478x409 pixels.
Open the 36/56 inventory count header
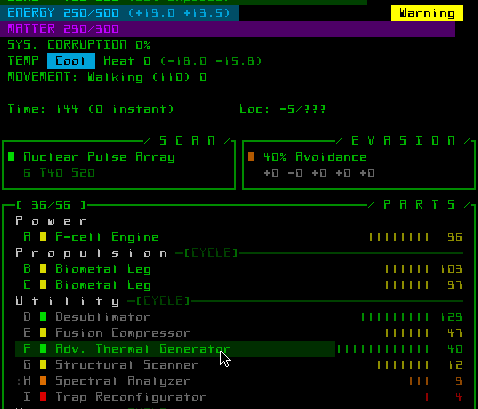(51, 205)
